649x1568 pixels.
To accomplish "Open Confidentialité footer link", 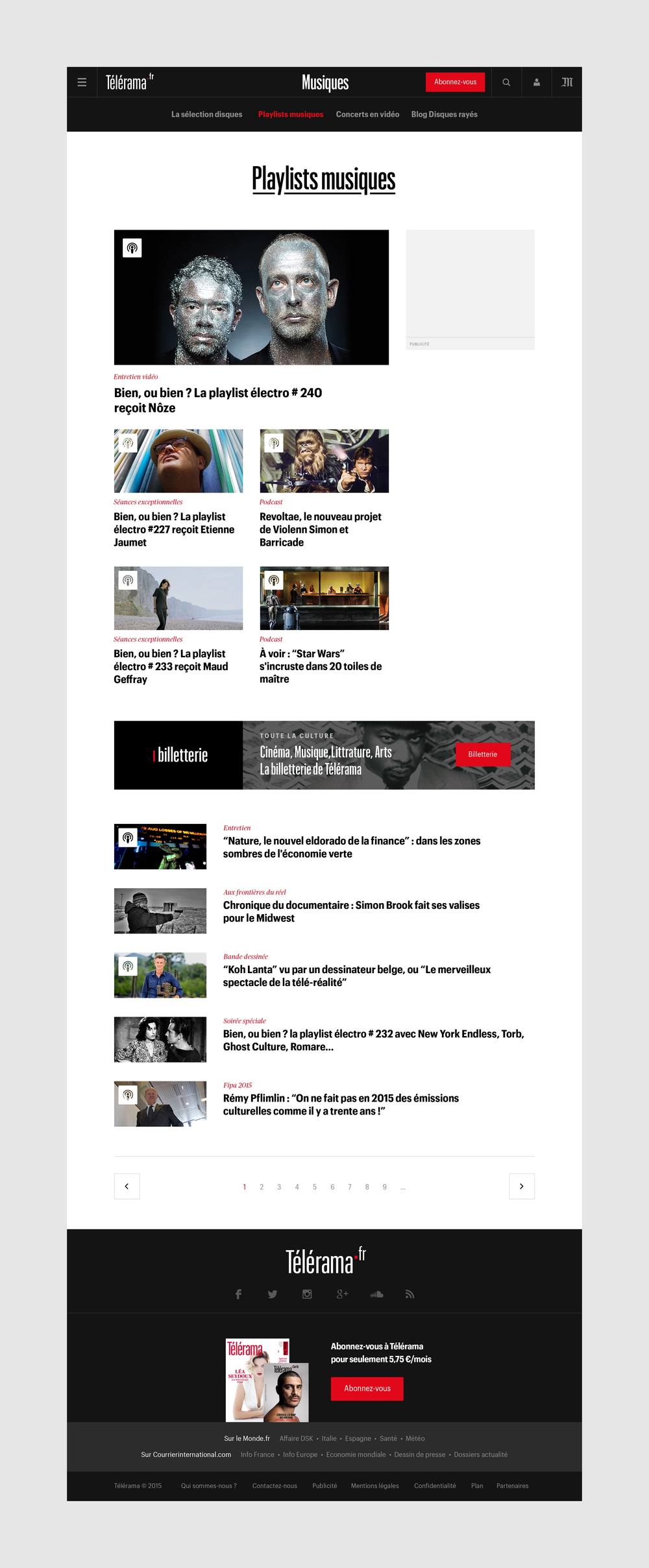I will (435, 1486).
